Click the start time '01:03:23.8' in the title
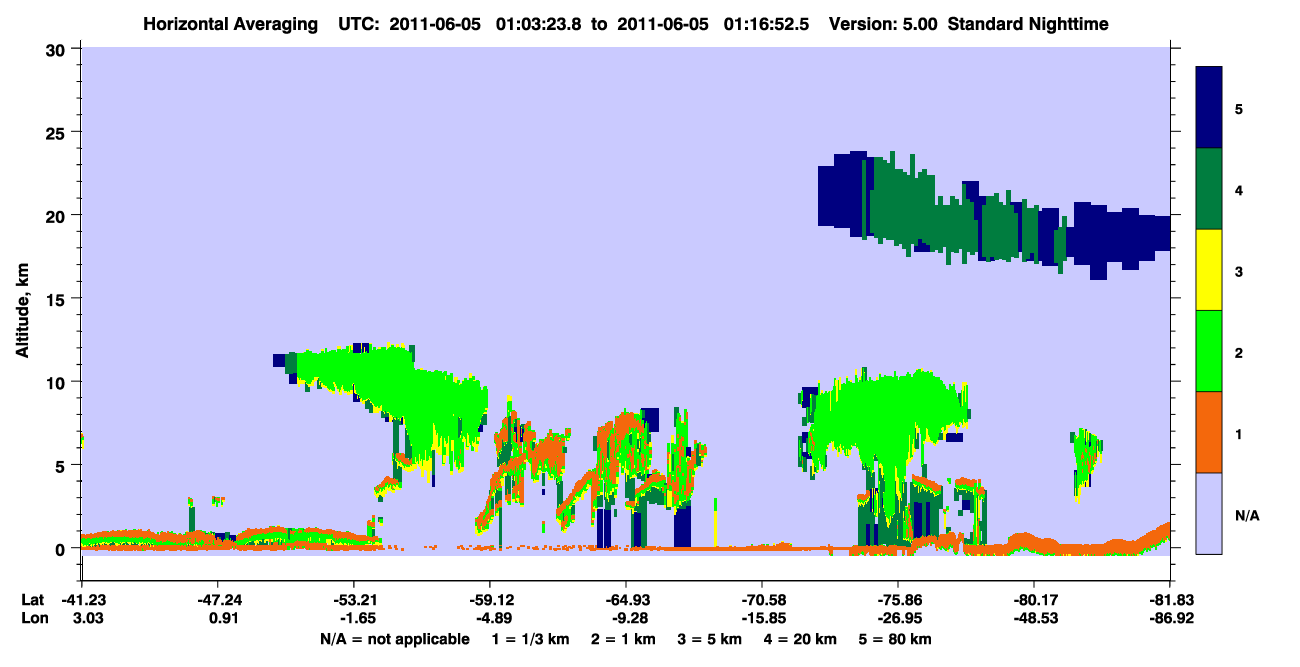Viewport: 1300px width, 667px height. pos(544,23)
